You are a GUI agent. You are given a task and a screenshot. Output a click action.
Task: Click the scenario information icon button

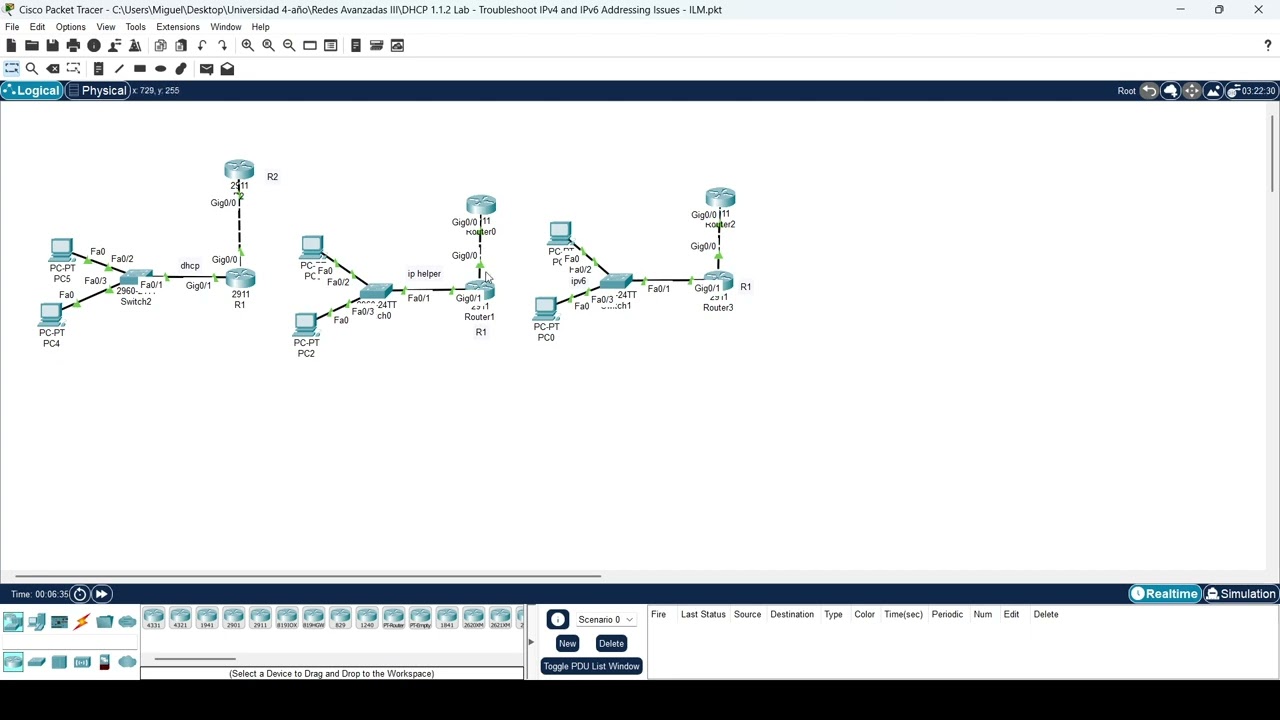pyautogui.click(x=557, y=620)
